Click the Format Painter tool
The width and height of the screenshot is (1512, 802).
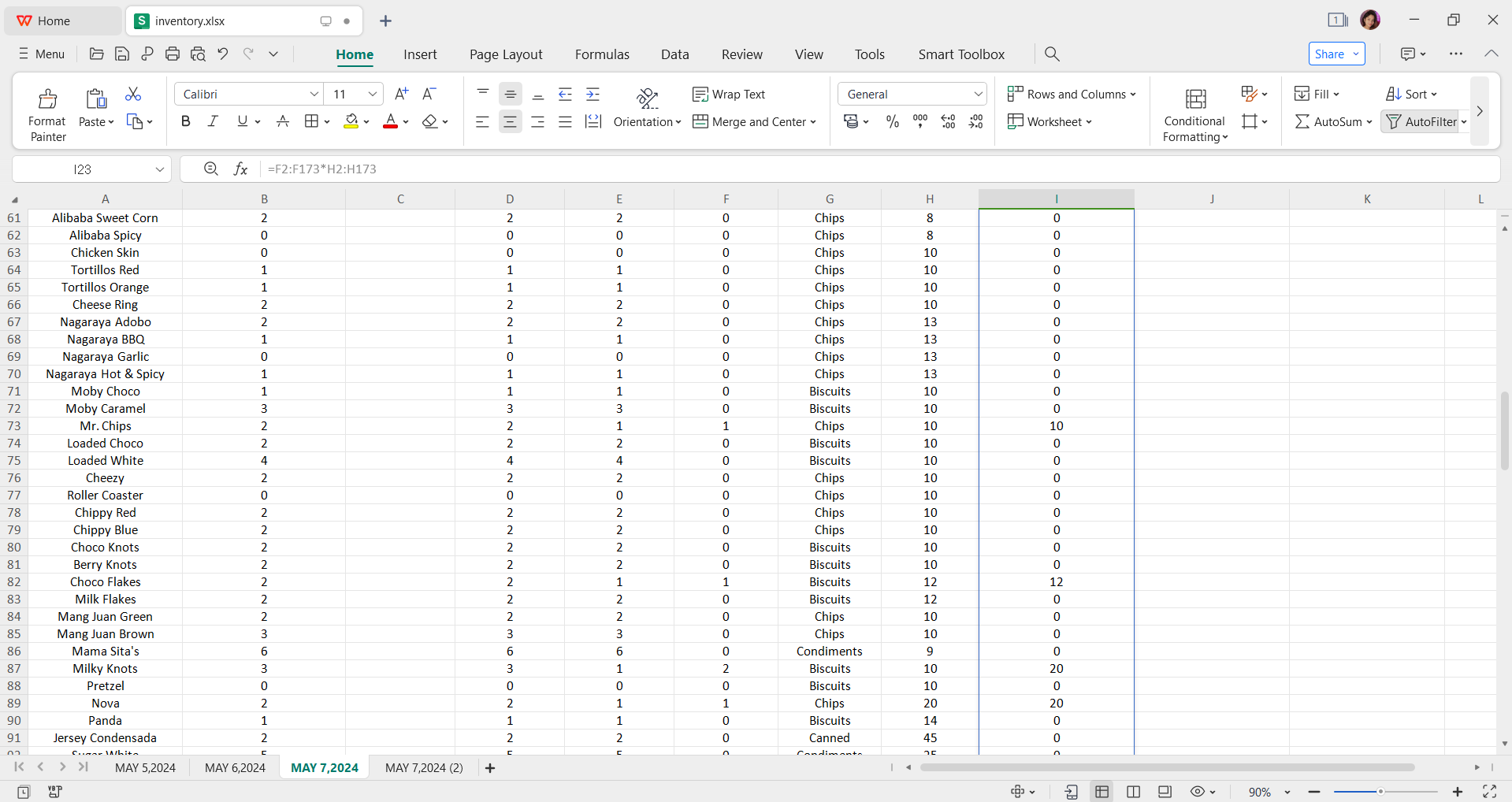[47, 114]
